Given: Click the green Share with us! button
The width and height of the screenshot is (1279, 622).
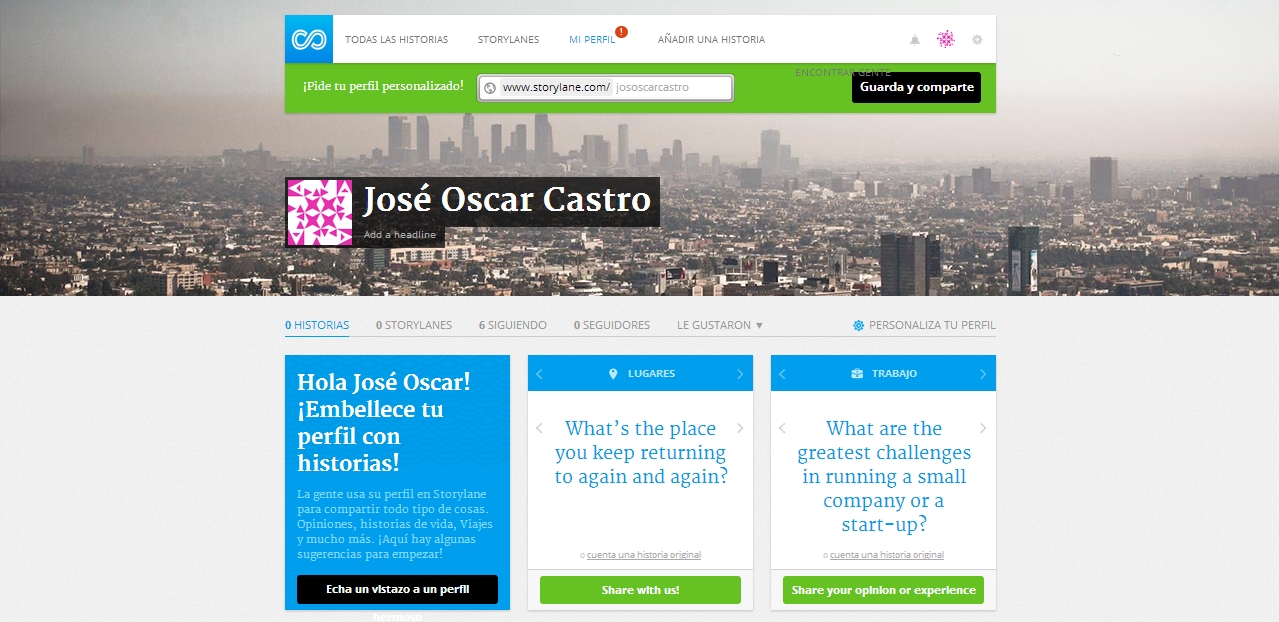Looking at the screenshot, I should point(640,590).
